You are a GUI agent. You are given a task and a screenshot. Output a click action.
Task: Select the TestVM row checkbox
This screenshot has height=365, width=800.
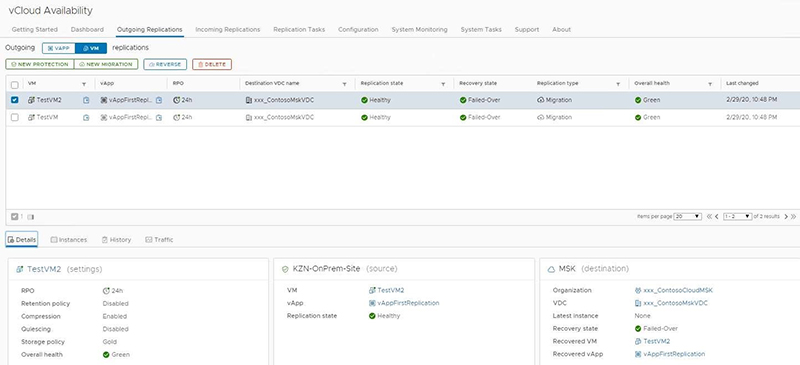point(15,117)
